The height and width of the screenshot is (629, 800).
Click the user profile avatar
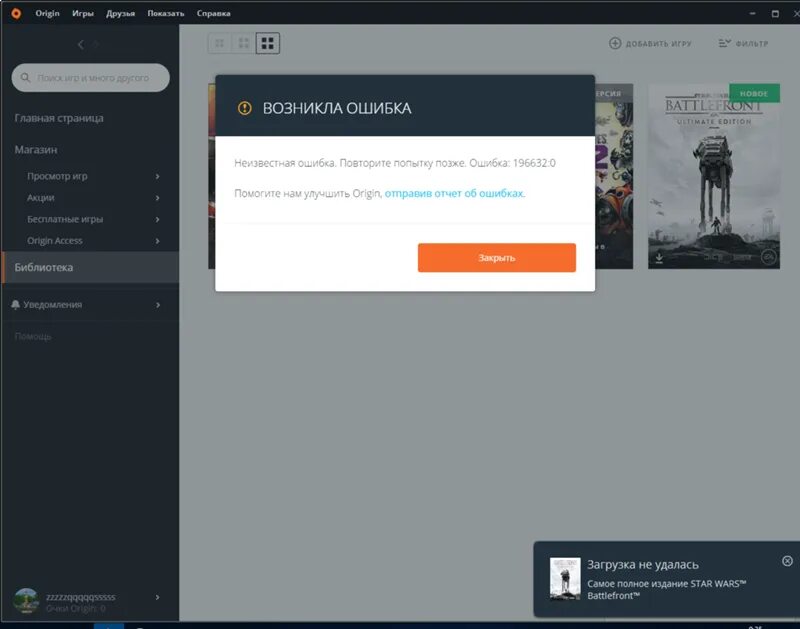pyautogui.click(x=26, y=601)
